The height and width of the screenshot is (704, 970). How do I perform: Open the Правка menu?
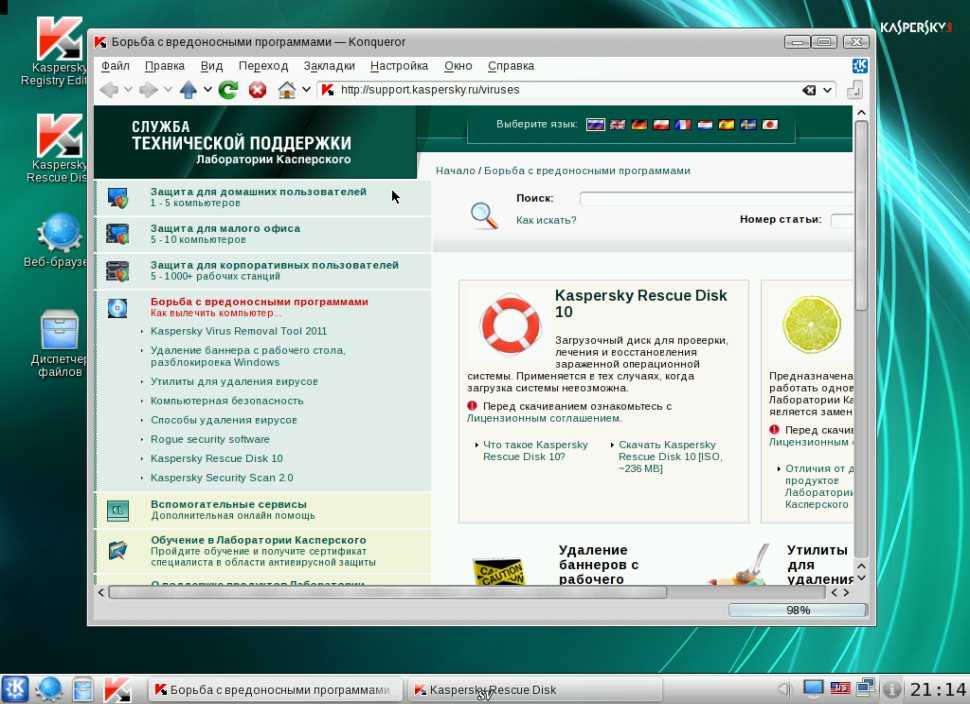tap(165, 66)
